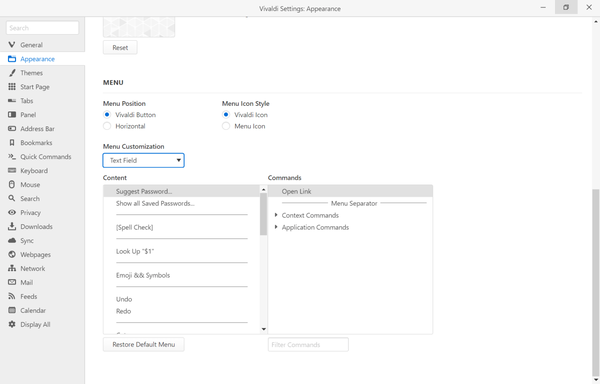Click the Sync cloud icon

pos(12,240)
